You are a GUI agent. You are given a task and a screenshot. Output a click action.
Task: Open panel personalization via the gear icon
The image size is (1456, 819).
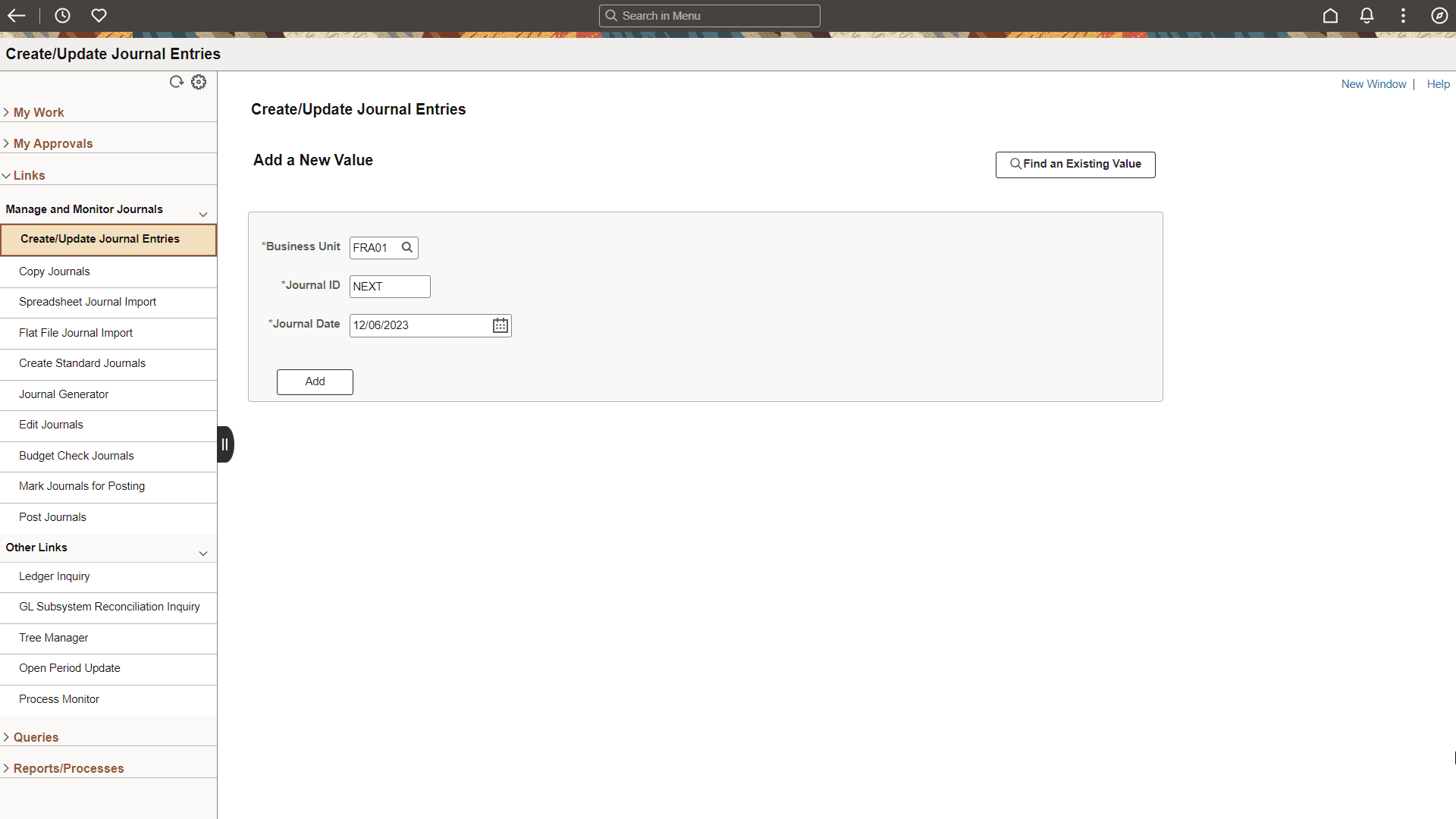pos(198,82)
